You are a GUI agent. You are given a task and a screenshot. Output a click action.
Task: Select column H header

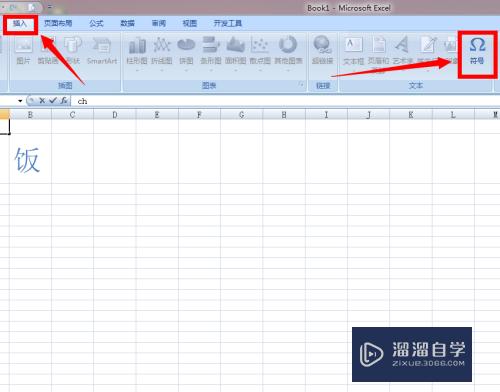point(284,115)
